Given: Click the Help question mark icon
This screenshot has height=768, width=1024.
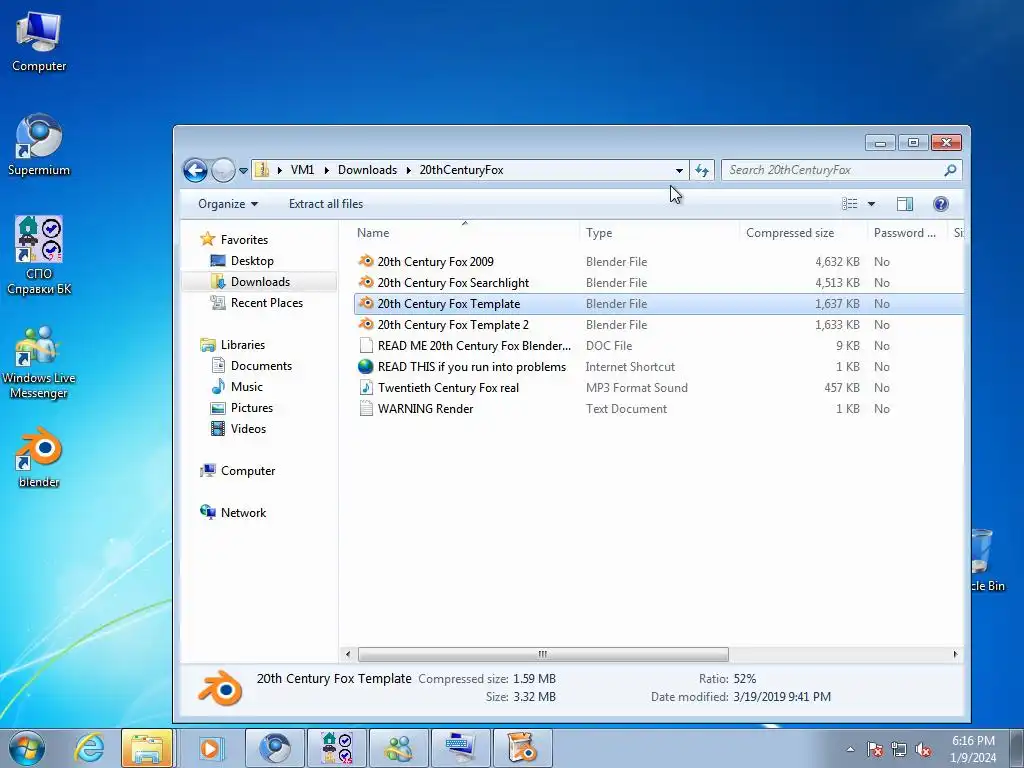Looking at the screenshot, I should pyautogui.click(x=940, y=204).
